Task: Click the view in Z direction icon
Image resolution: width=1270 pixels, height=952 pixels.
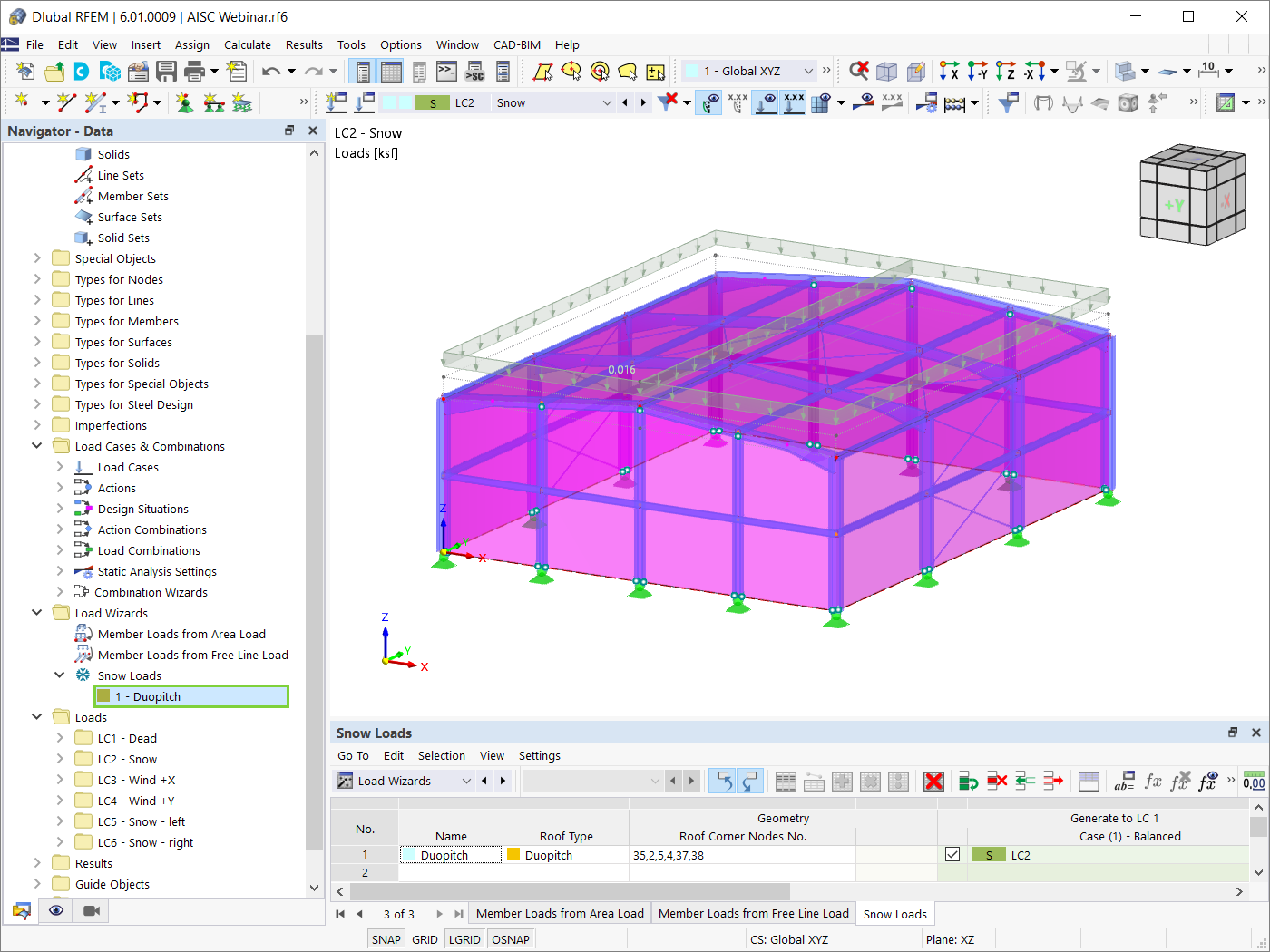Action: [x=1005, y=71]
